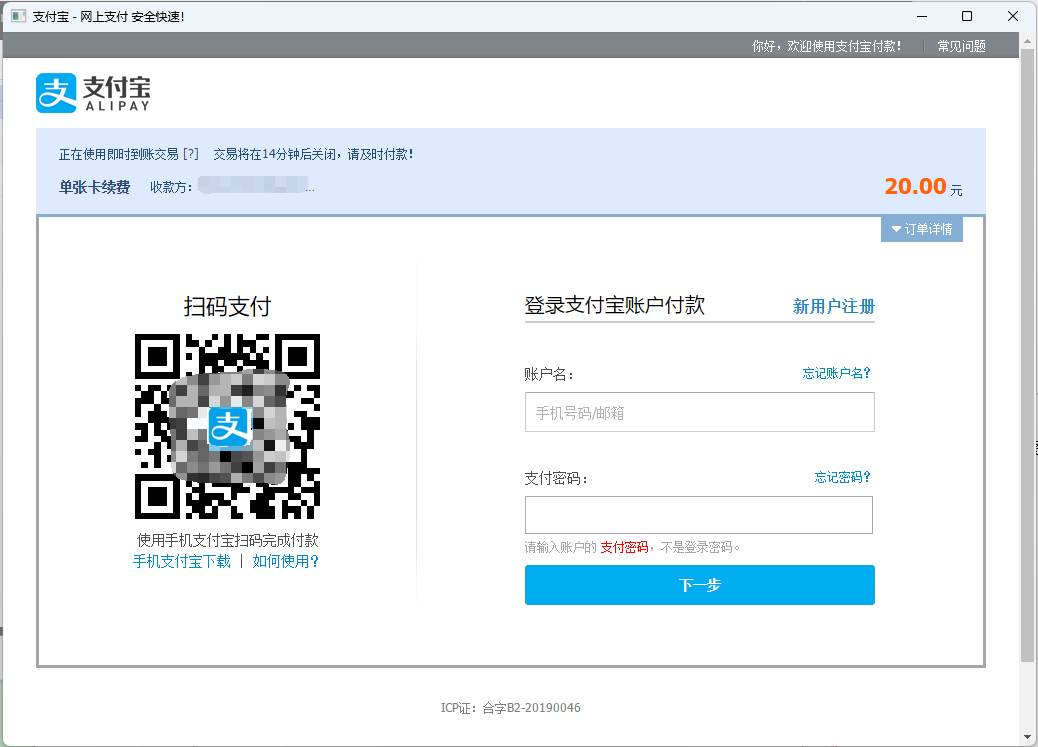
Task: Maximize the Alipay payment window
Action: coord(967,16)
